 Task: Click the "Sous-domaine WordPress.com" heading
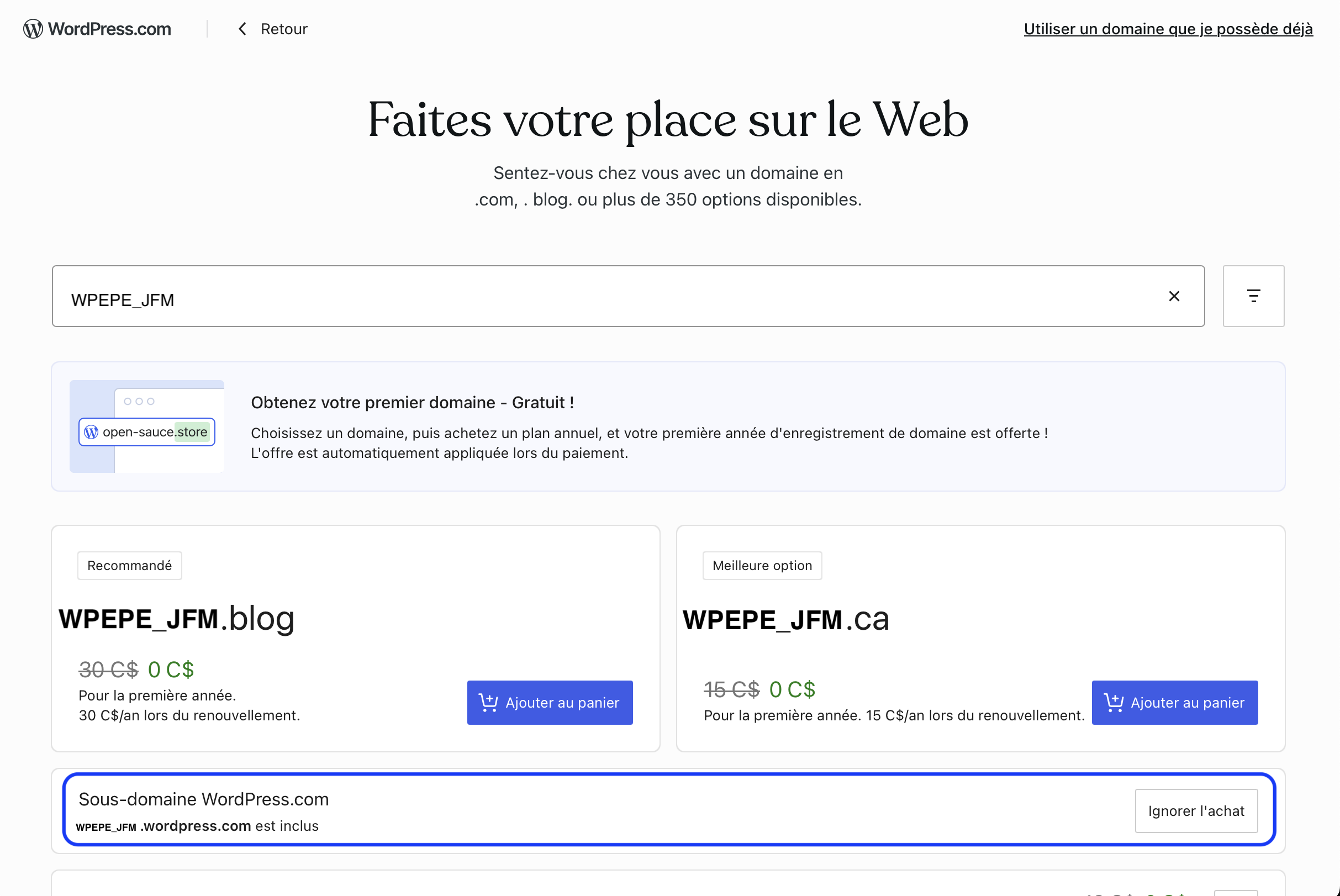tap(203, 799)
